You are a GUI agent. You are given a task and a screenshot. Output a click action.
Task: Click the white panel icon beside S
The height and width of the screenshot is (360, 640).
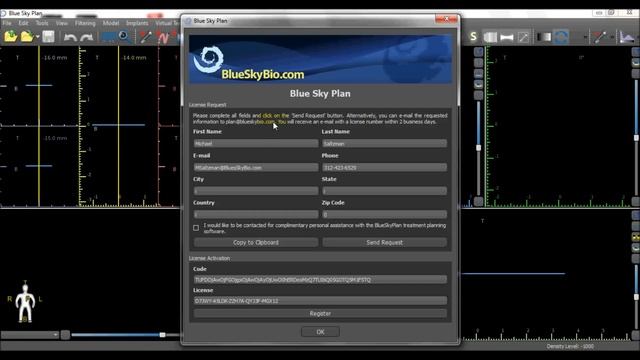coord(490,37)
